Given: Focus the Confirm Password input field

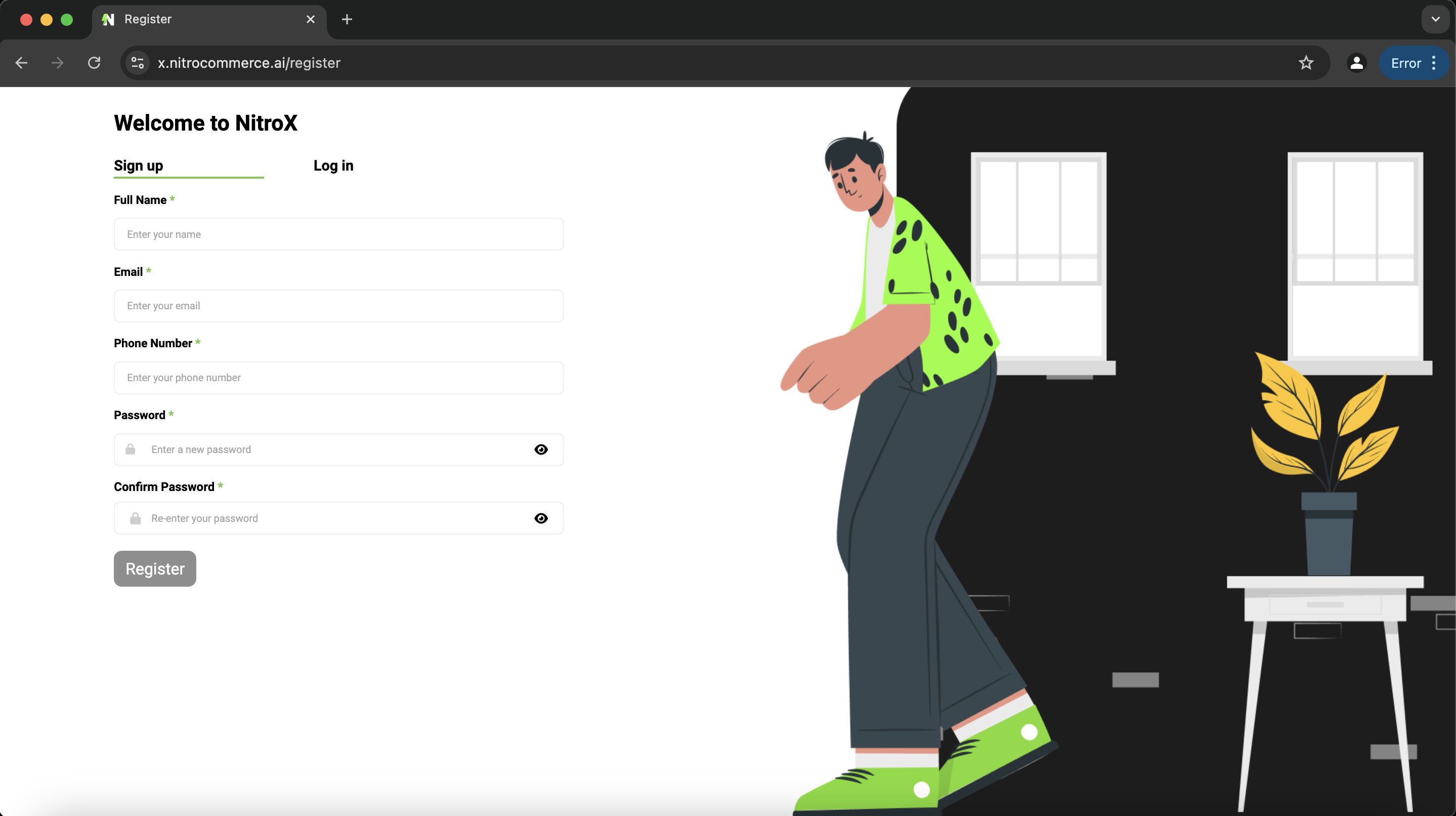Looking at the screenshot, I should (338, 518).
